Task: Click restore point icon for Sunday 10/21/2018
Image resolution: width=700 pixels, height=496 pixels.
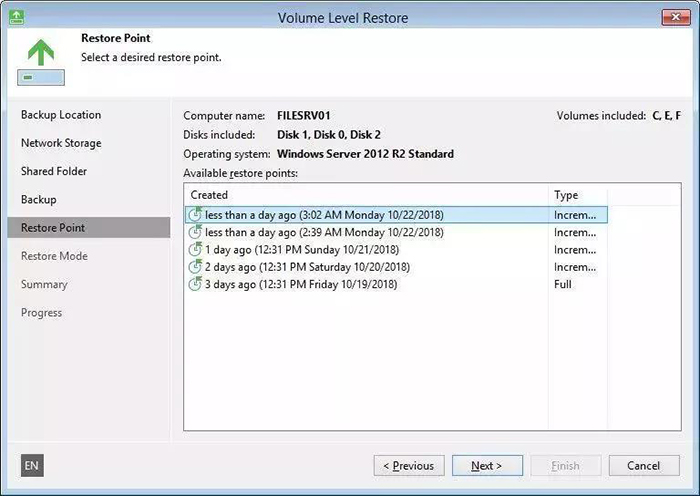Action: (x=195, y=249)
